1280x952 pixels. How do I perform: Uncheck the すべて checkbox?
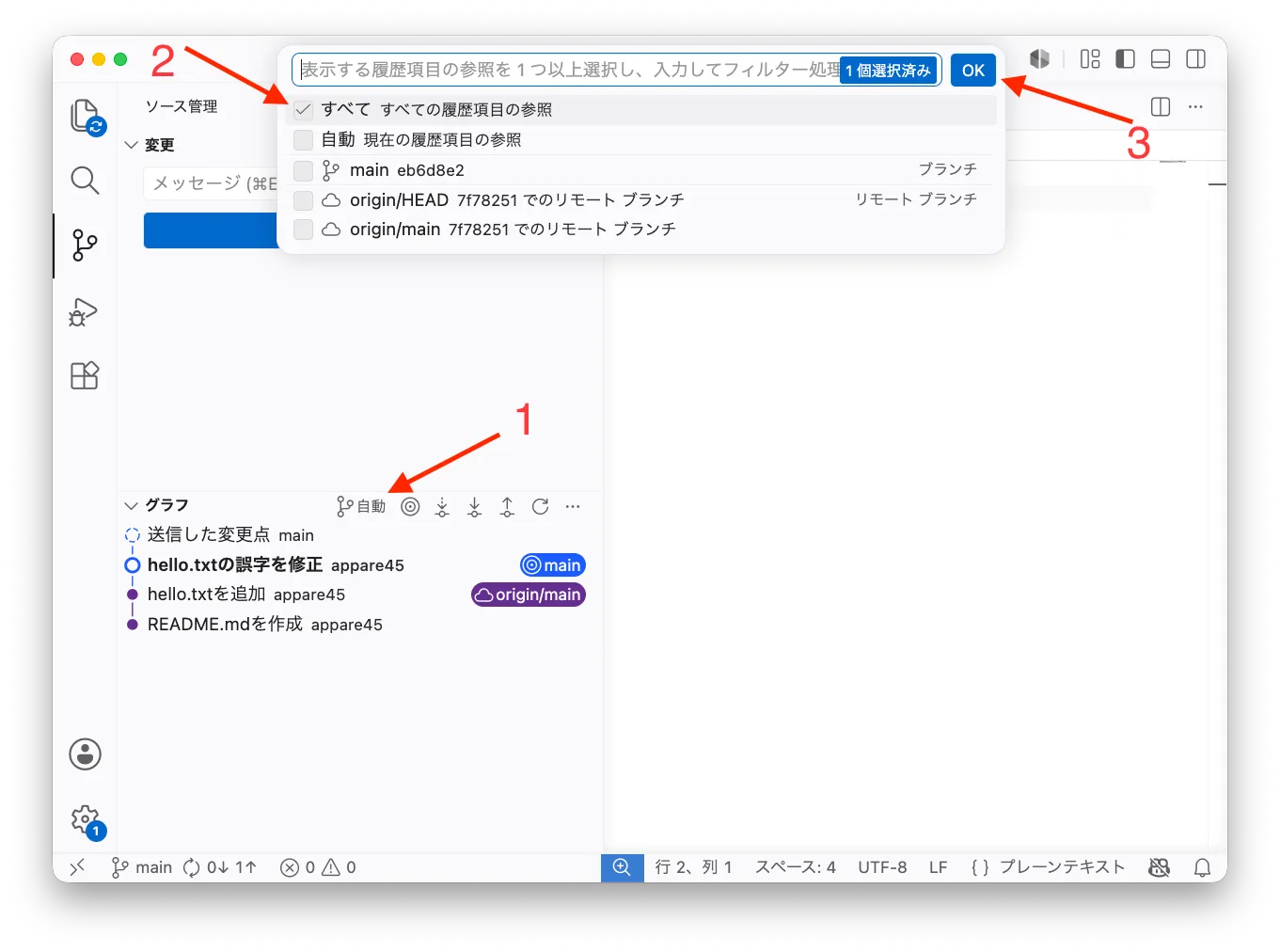[x=303, y=110]
